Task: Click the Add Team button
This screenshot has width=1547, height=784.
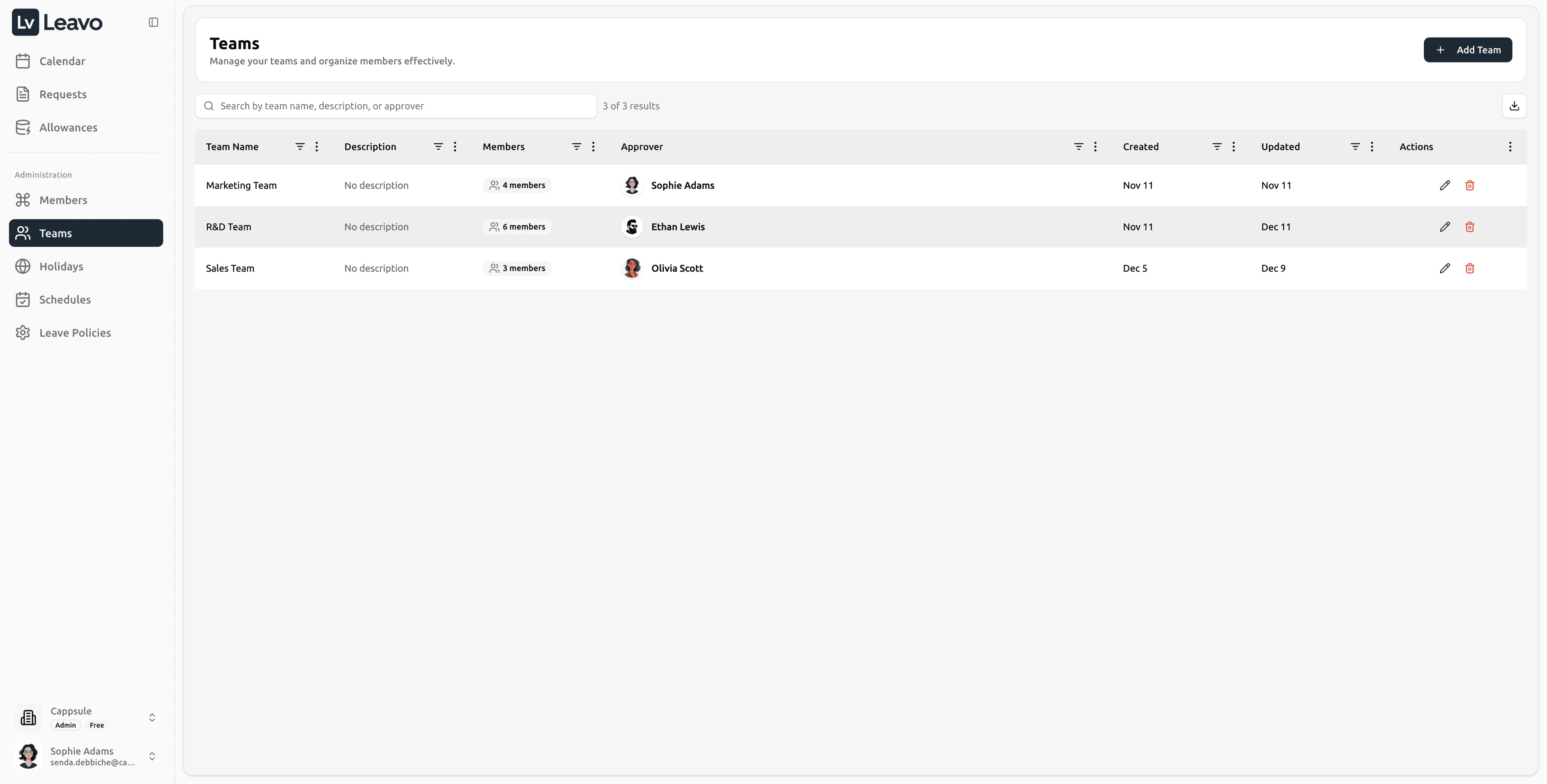Action: (1467, 50)
